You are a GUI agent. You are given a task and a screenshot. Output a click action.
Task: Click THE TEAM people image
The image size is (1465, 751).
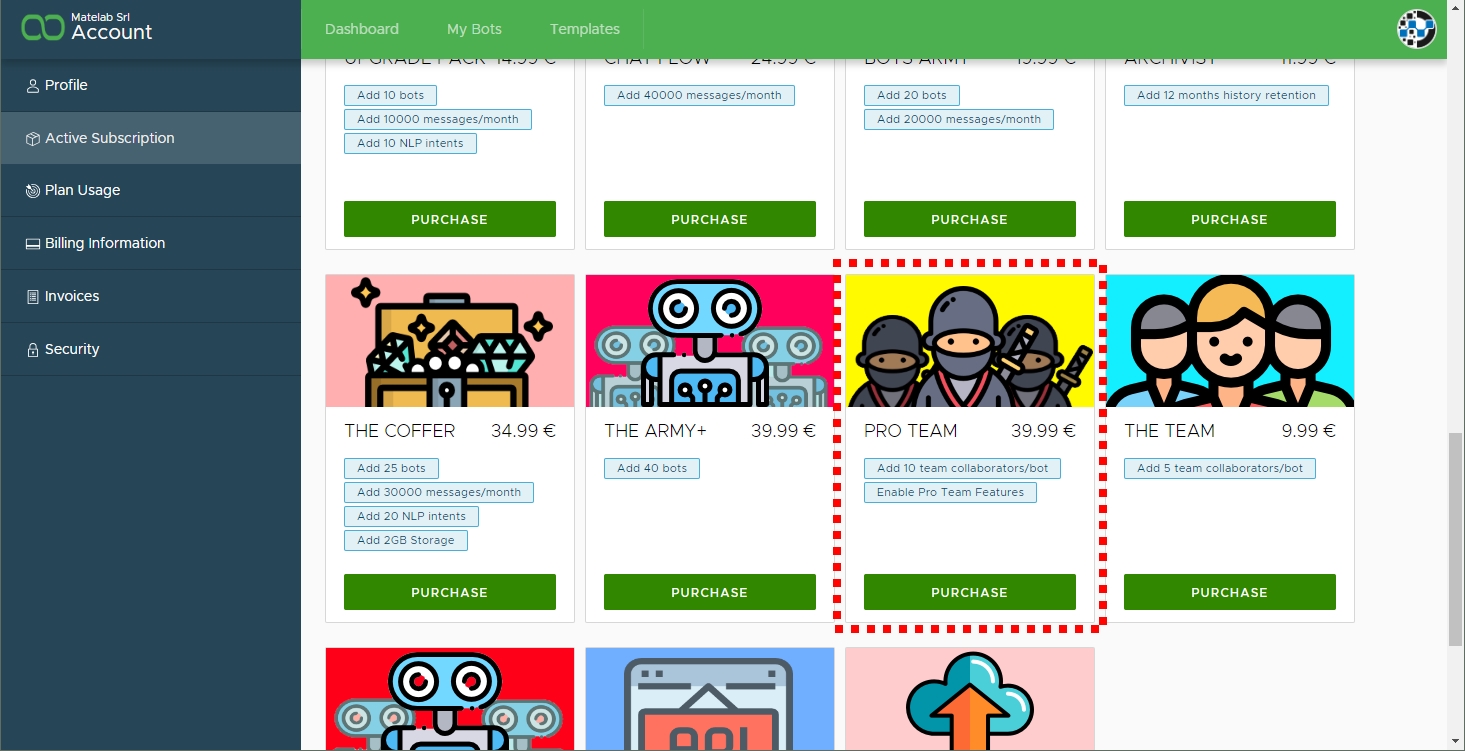pos(1230,341)
